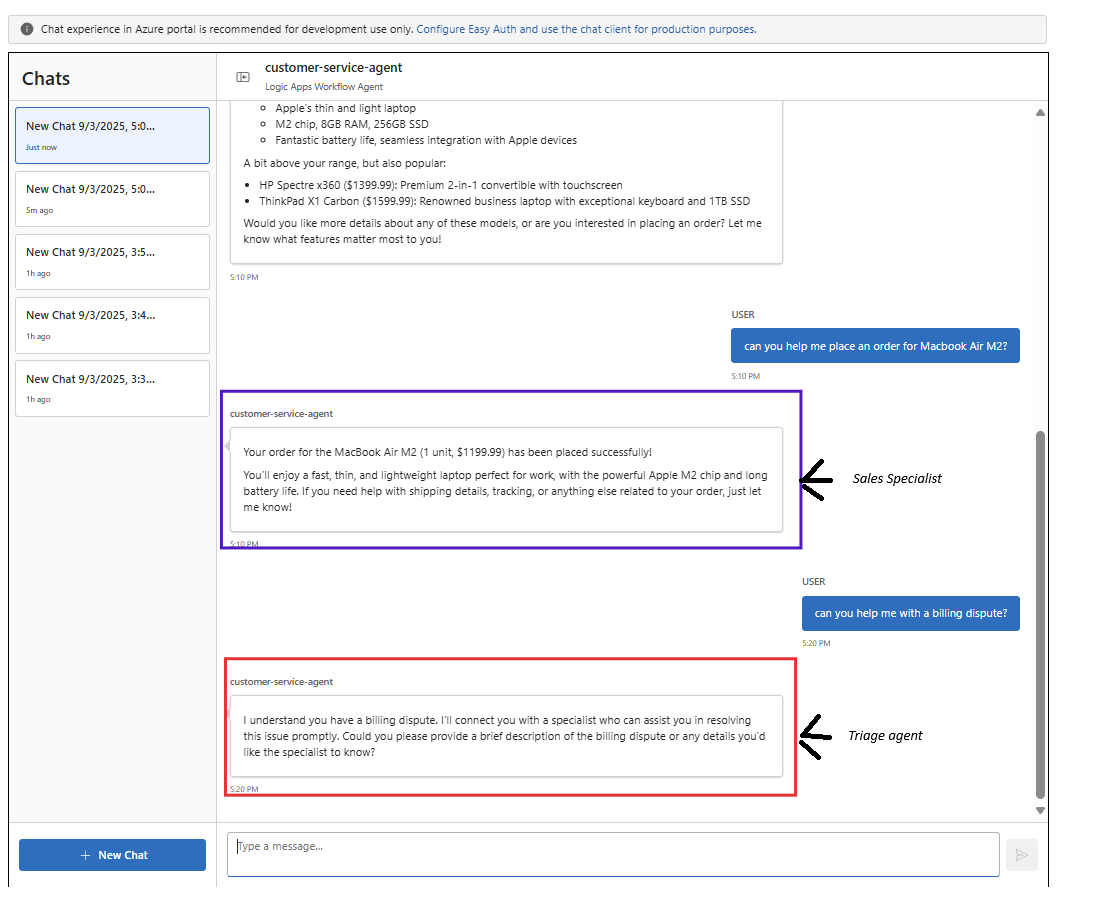Click the billing dispute user message bubble
Viewport: 1095px width, 897px height.
click(x=910, y=613)
